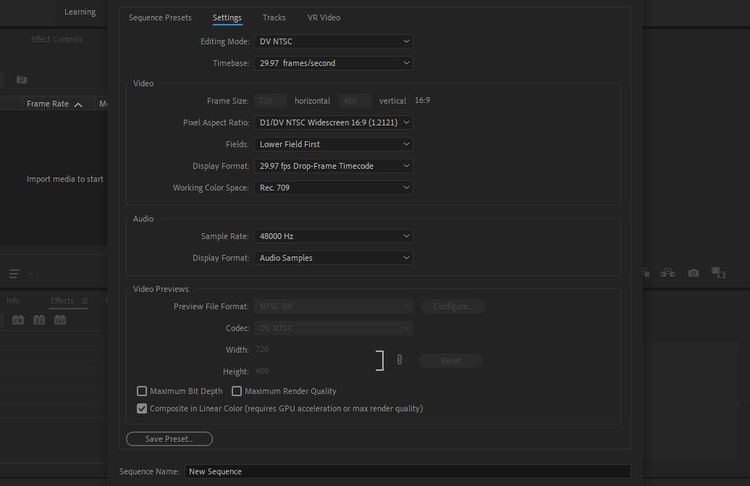Enable Maximum Render Quality checkbox
750x486 pixels.
pos(237,391)
